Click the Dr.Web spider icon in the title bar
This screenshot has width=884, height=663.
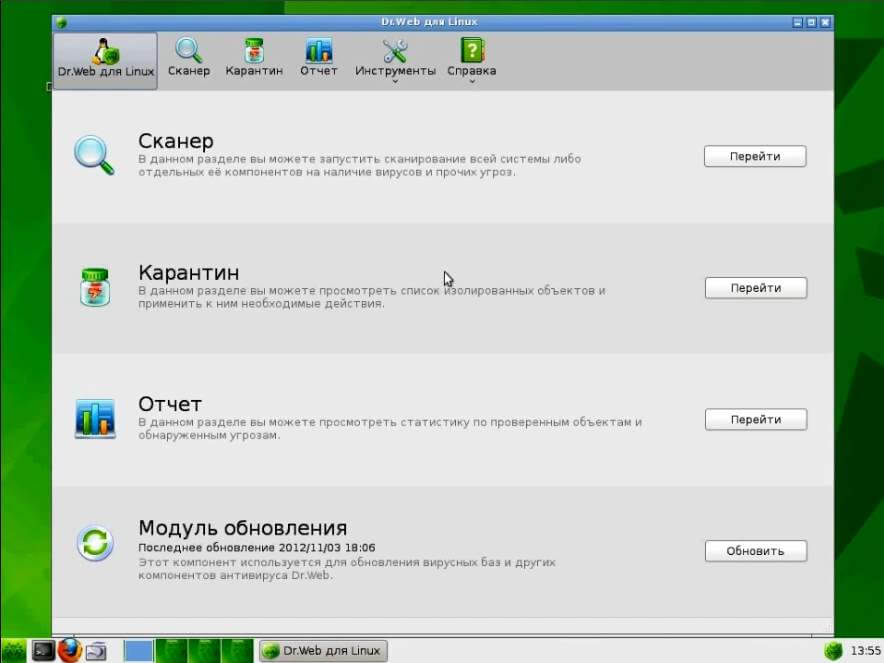(61, 23)
